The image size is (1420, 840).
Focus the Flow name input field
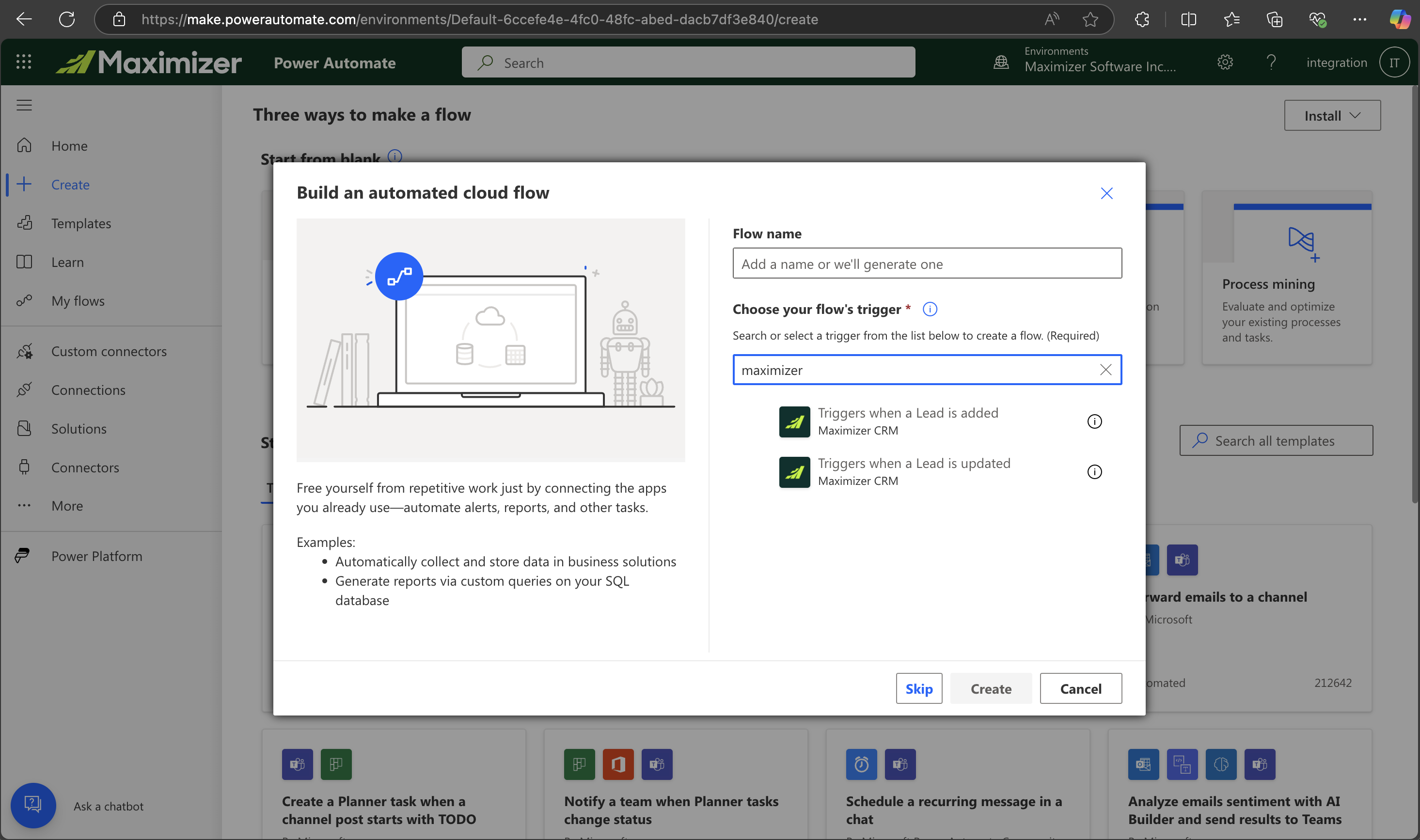point(927,263)
